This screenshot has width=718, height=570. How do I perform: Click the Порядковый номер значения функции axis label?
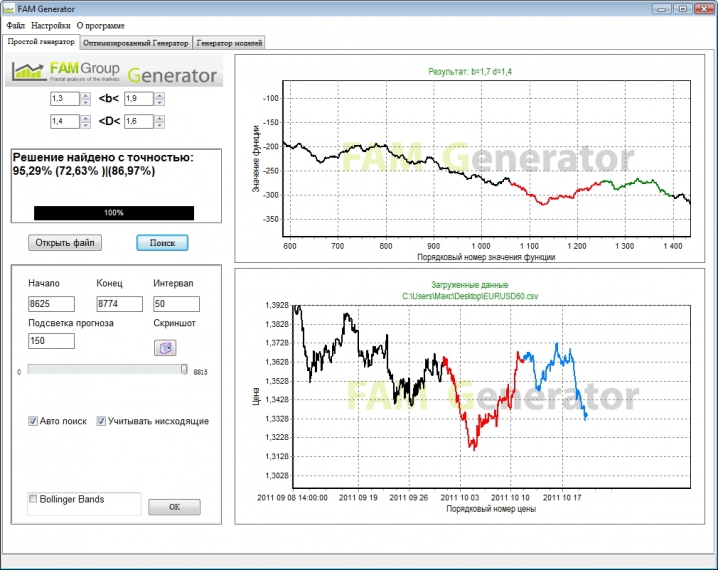point(486,257)
